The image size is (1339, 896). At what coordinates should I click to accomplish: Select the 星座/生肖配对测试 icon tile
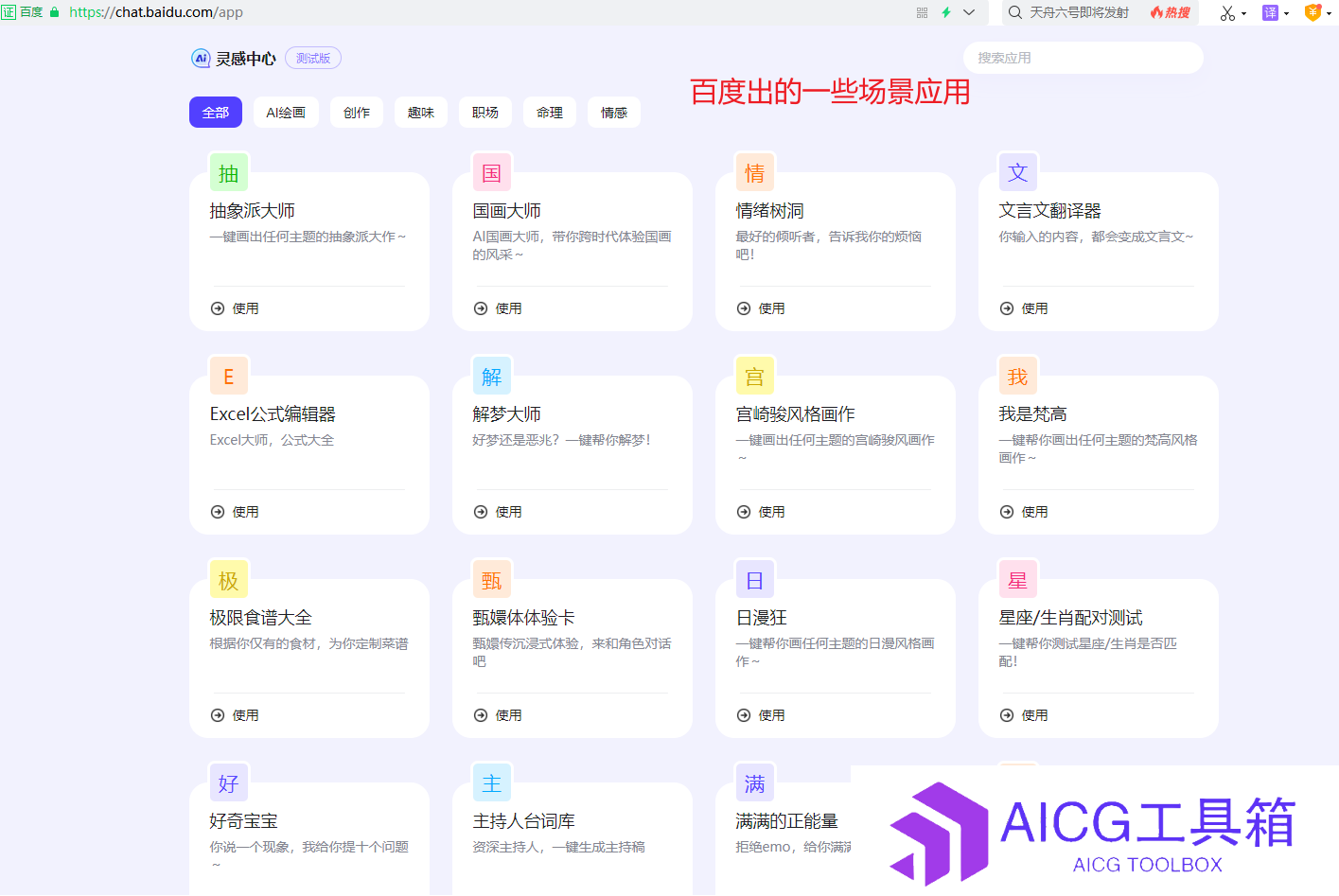point(1018,580)
